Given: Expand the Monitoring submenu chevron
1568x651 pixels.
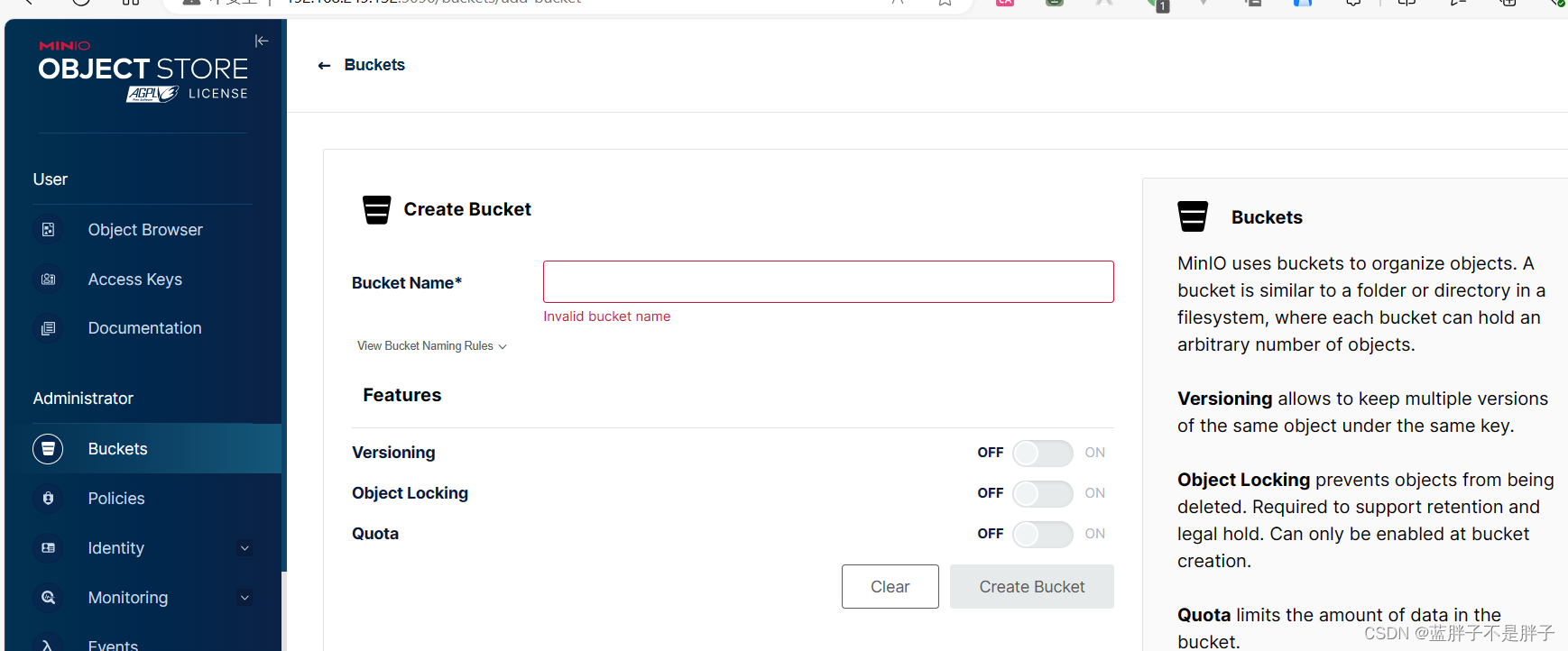Looking at the screenshot, I should (244, 598).
